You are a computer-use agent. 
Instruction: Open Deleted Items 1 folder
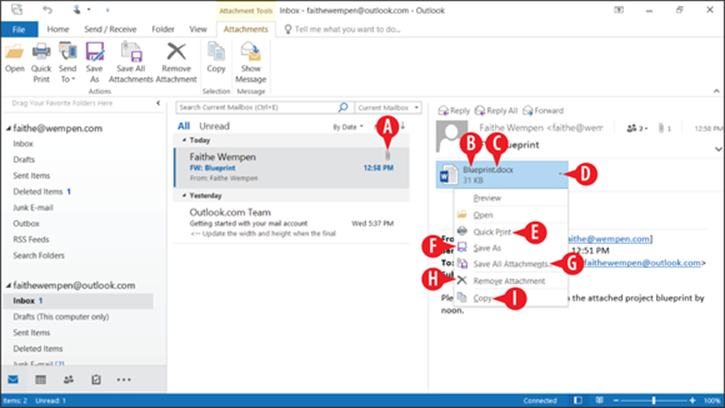(42, 192)
